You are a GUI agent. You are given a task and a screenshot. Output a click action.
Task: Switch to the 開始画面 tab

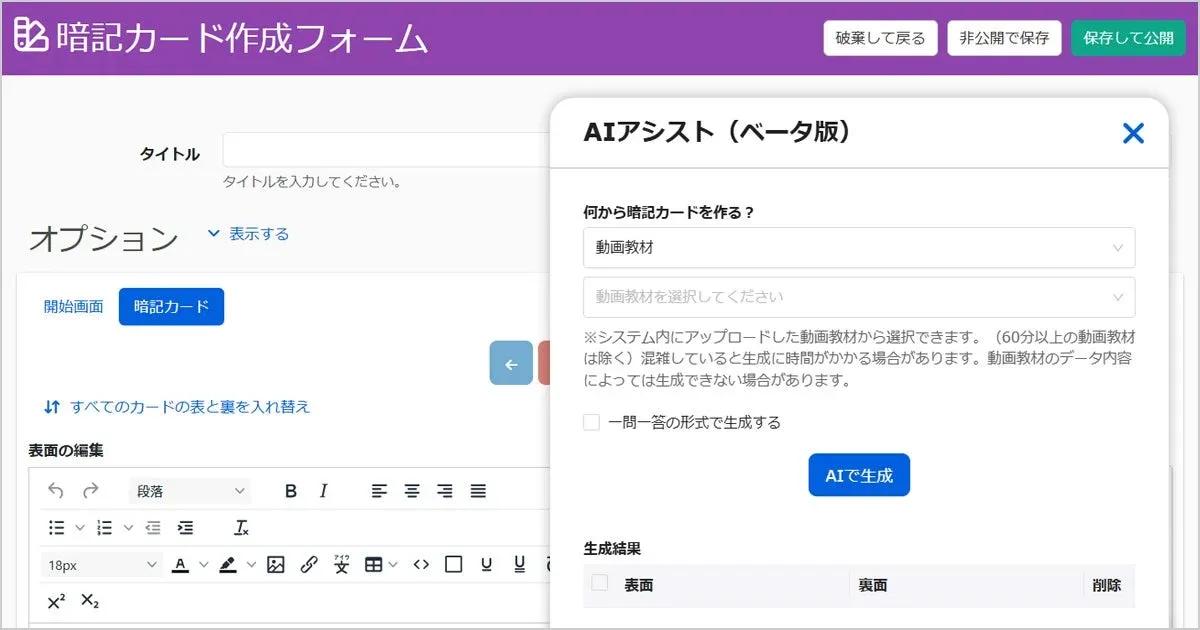[73, 306]
